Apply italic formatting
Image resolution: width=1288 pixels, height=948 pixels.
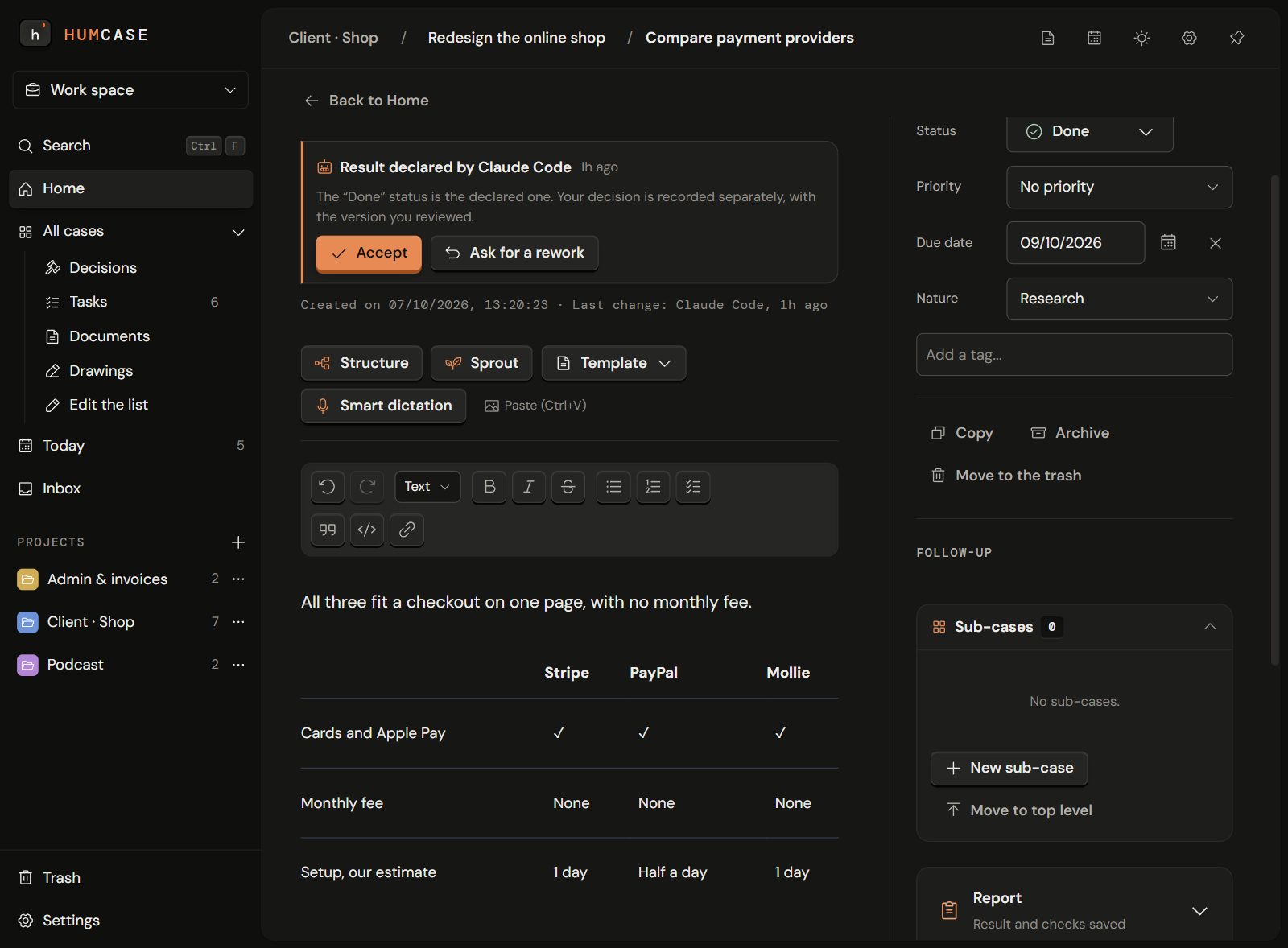coord(529,486)
